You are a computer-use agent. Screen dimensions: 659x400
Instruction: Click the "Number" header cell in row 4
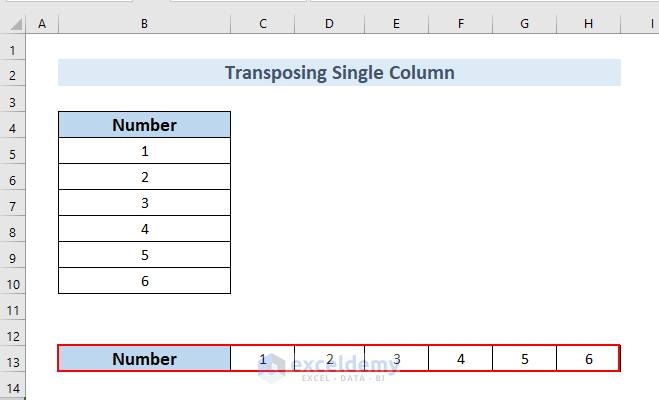(x=144, y=125)
